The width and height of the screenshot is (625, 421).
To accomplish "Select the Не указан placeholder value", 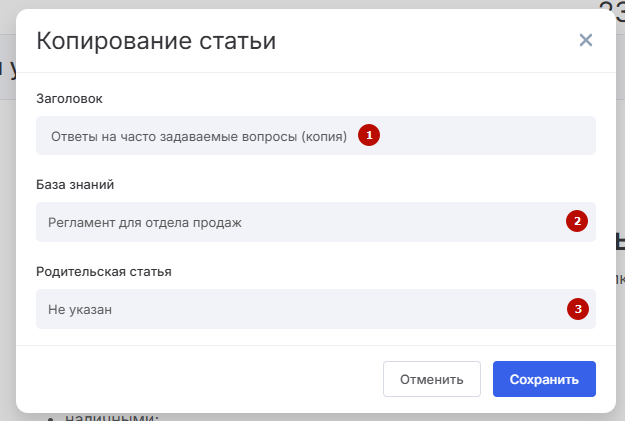I will pyautogui.click(x=80, y=310).
